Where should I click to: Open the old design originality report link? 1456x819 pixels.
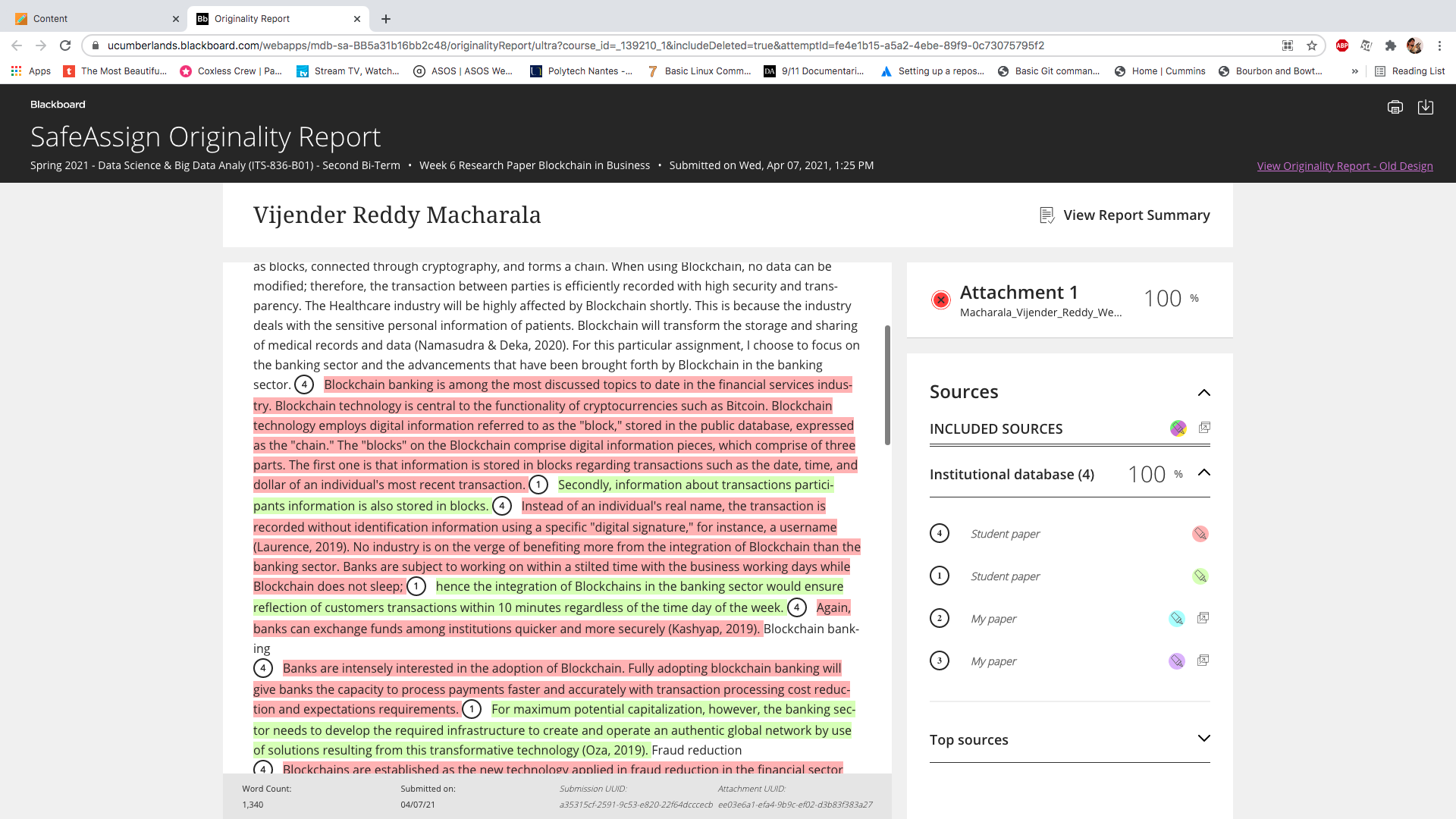[1345, 166]
